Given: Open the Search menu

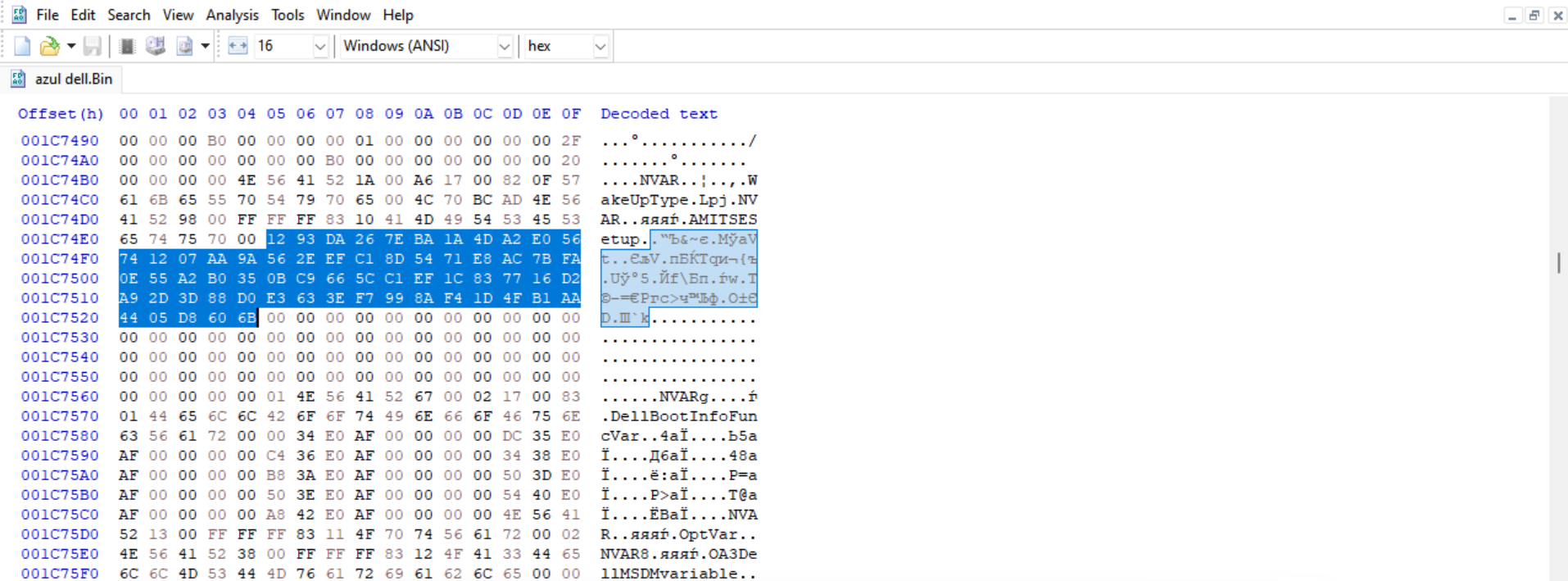Looking at the screenshot, I should (129, 15).
